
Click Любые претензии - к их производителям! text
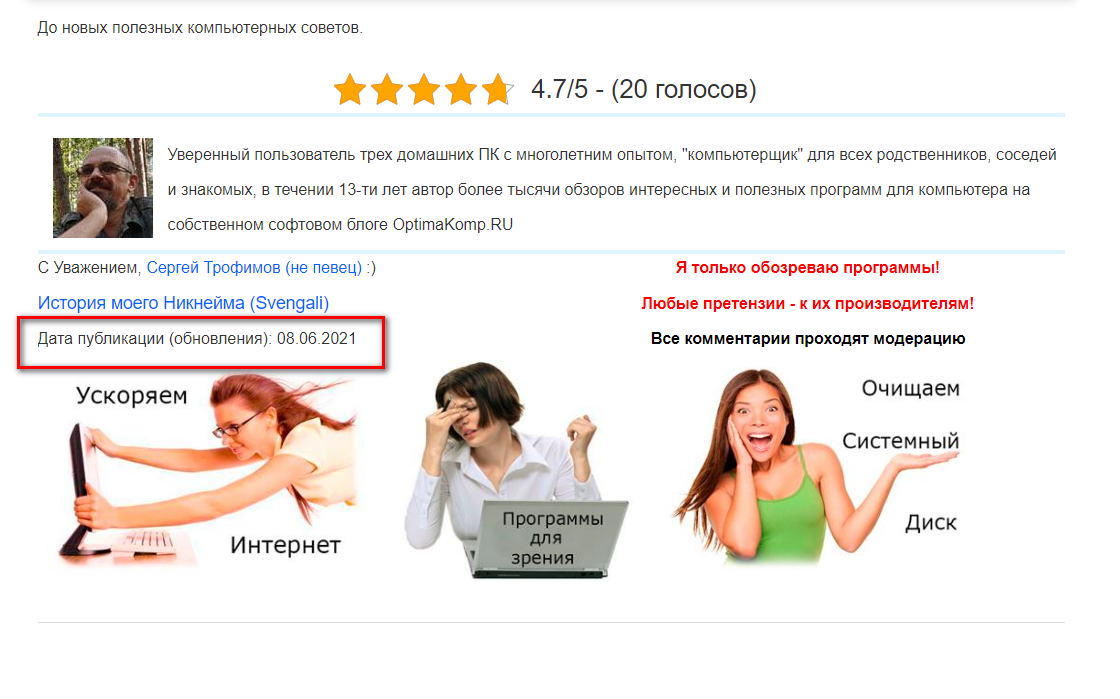807,303
